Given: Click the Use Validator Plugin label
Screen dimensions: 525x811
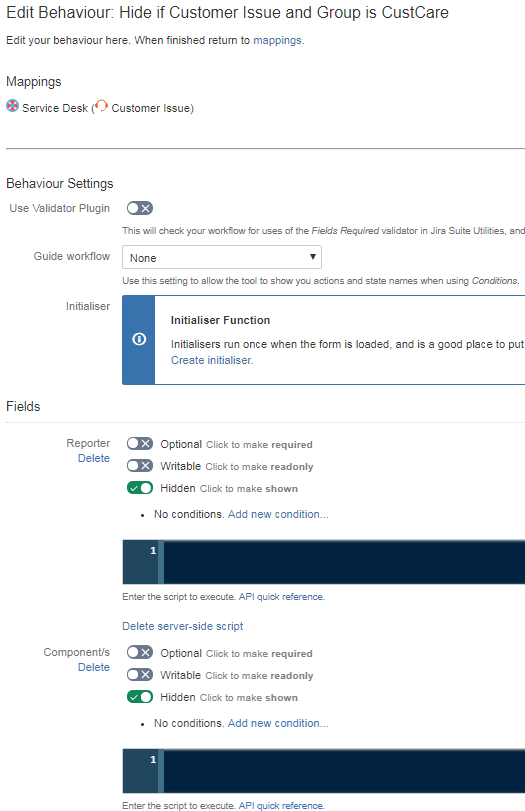Looking at the screenshot, I should tap(59, 208).
